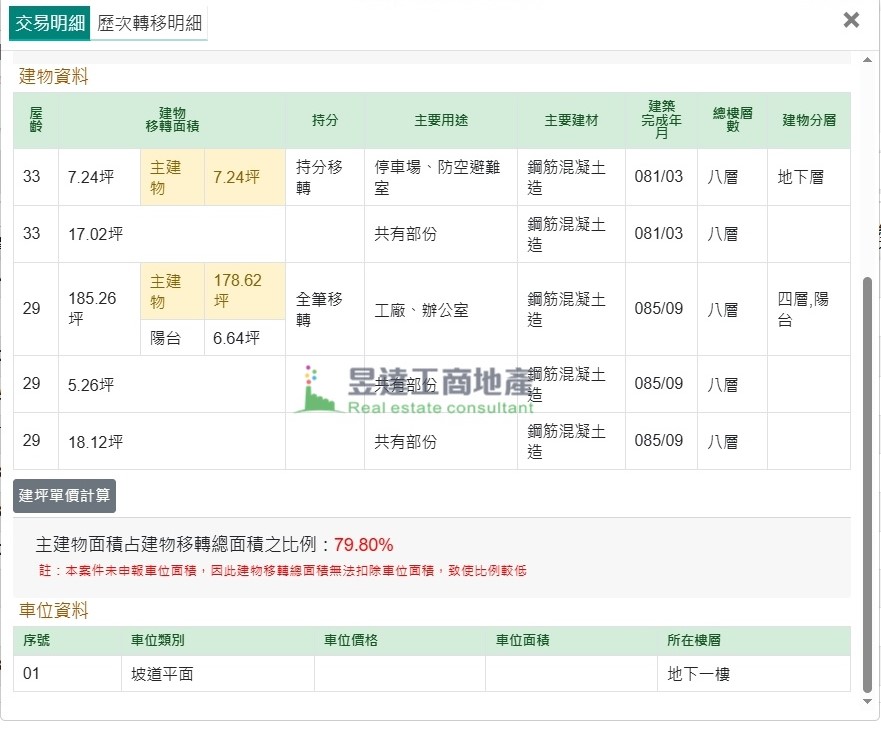Click the 屋齡 column header
This screenshot has width=881, height=734.
[36, 120]
